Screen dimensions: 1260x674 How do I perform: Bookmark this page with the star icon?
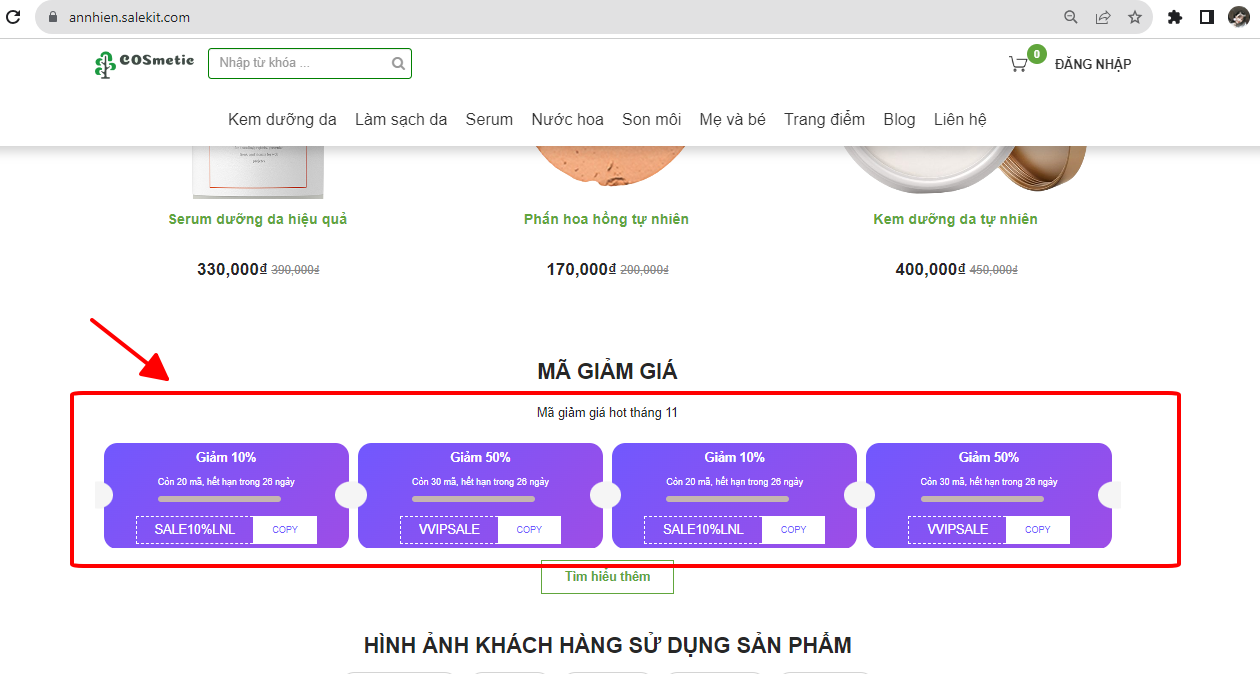coord(1135,17)
